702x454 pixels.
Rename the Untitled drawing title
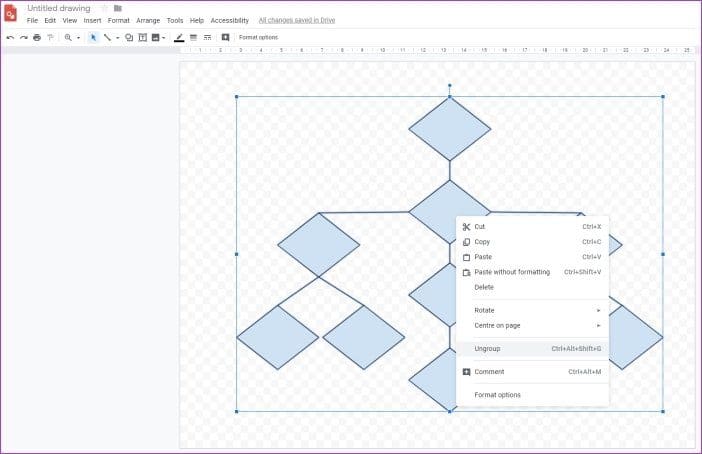click(59, 8)
